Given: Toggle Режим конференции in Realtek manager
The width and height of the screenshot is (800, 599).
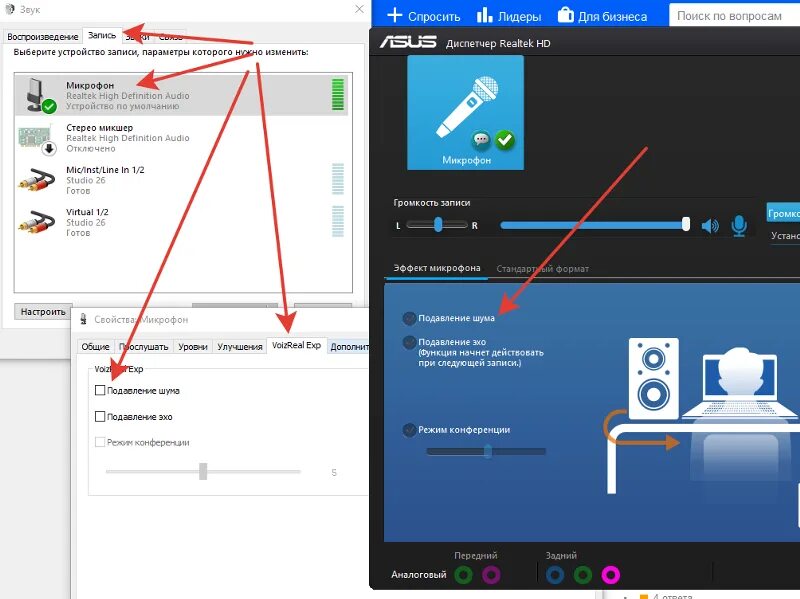Looking at the screenshot, I should [409, 430].
